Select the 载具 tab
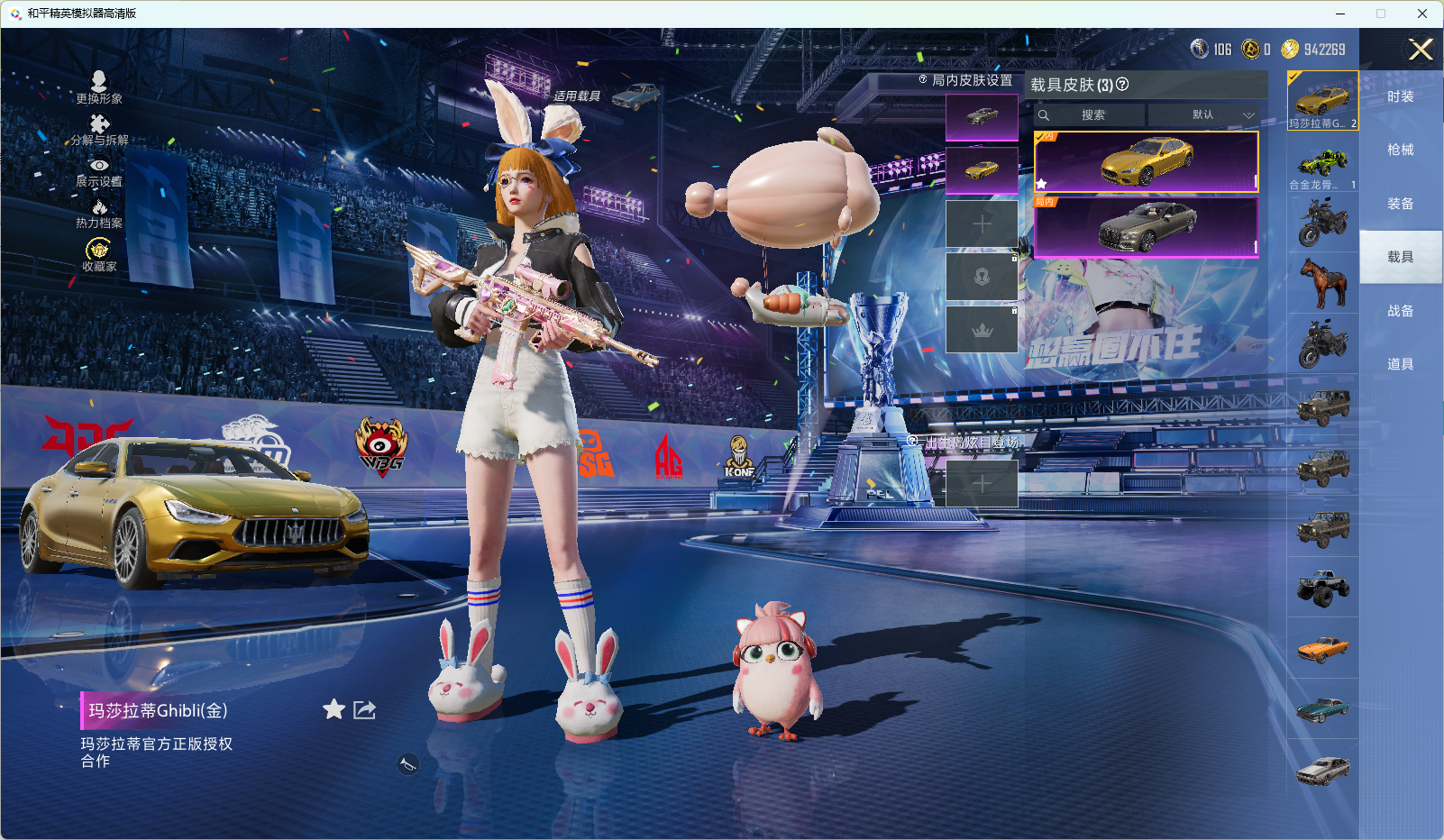The image size is (1444, 840). click(1401, 257)
